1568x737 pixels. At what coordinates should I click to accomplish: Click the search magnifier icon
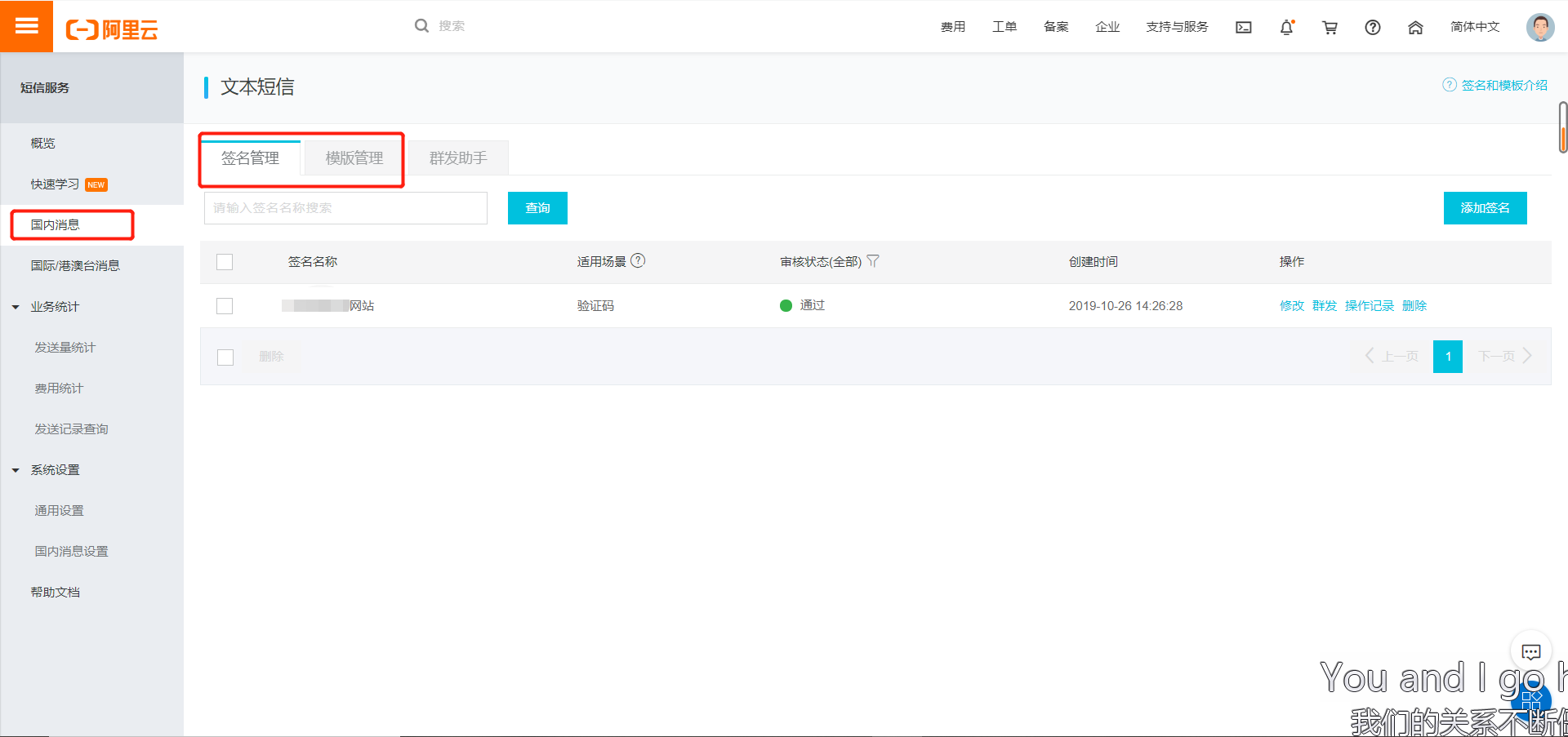(421, 26)
